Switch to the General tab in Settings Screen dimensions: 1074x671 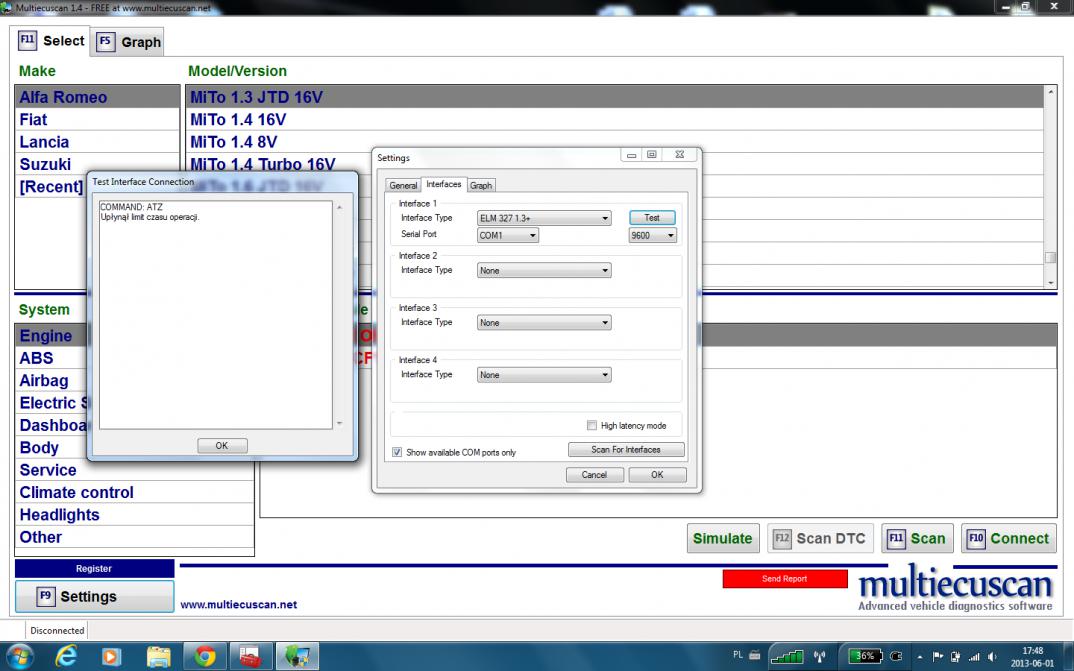pos(403,185)
